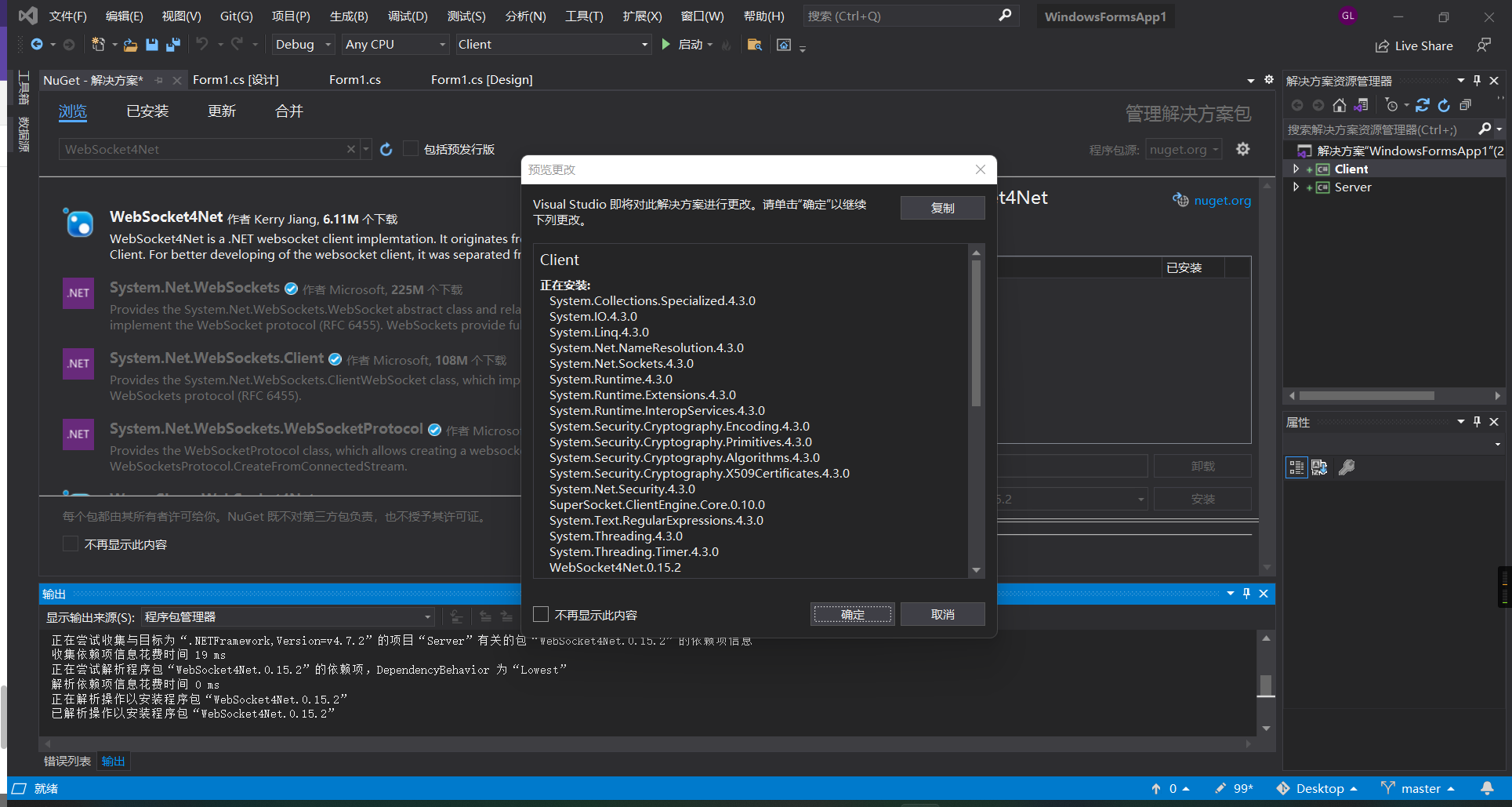This screenshot has width=1512, height=807.
Task: Click the preview dialog list scrollbar thumb
Action: point(976,333)
